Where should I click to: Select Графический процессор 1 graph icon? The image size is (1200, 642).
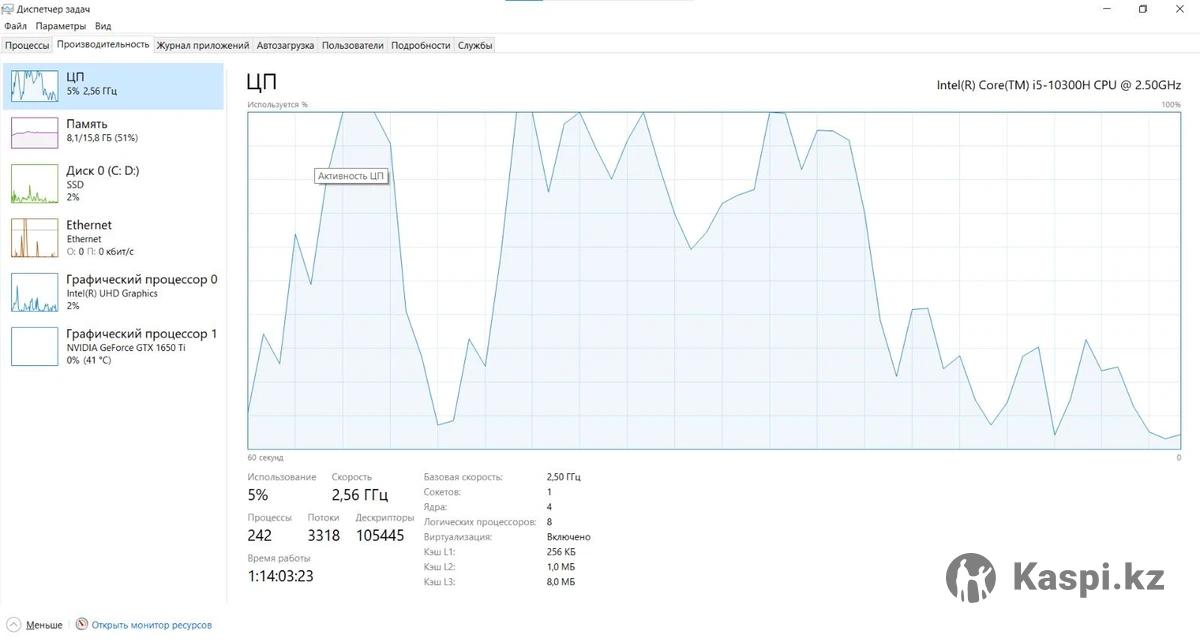pyautogui.click(x=35, y=346)
